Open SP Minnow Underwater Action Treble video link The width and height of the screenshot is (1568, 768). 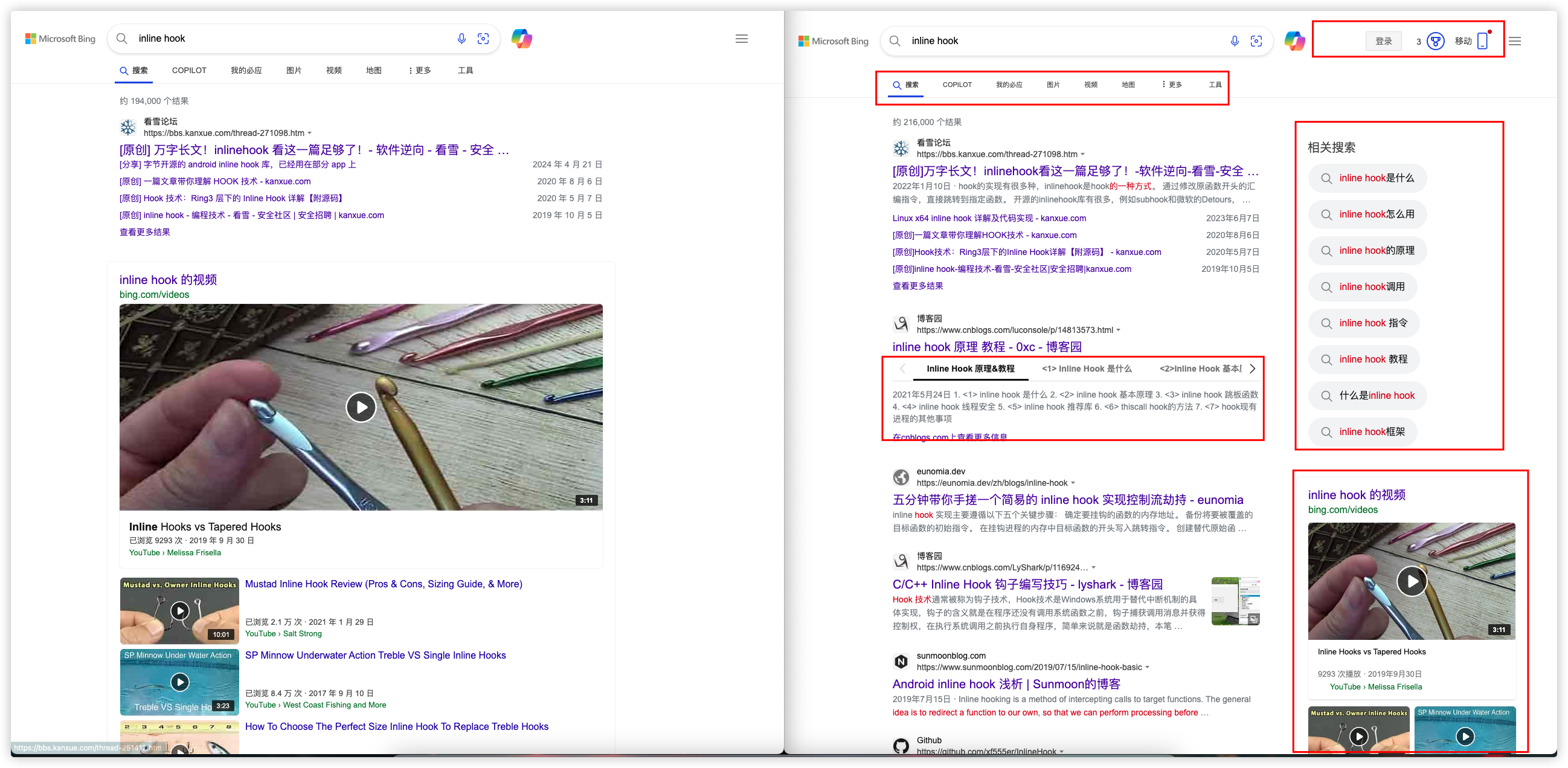(375, 656)
